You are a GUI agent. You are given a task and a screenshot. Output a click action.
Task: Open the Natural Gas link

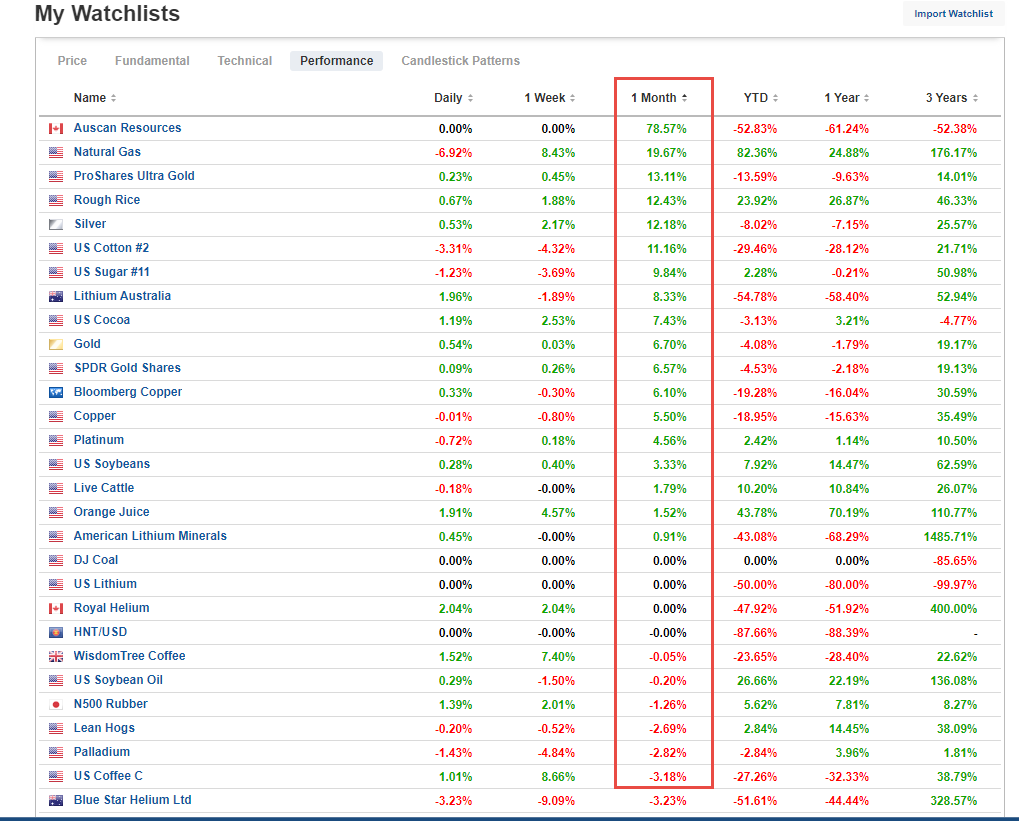pos(107,152)
